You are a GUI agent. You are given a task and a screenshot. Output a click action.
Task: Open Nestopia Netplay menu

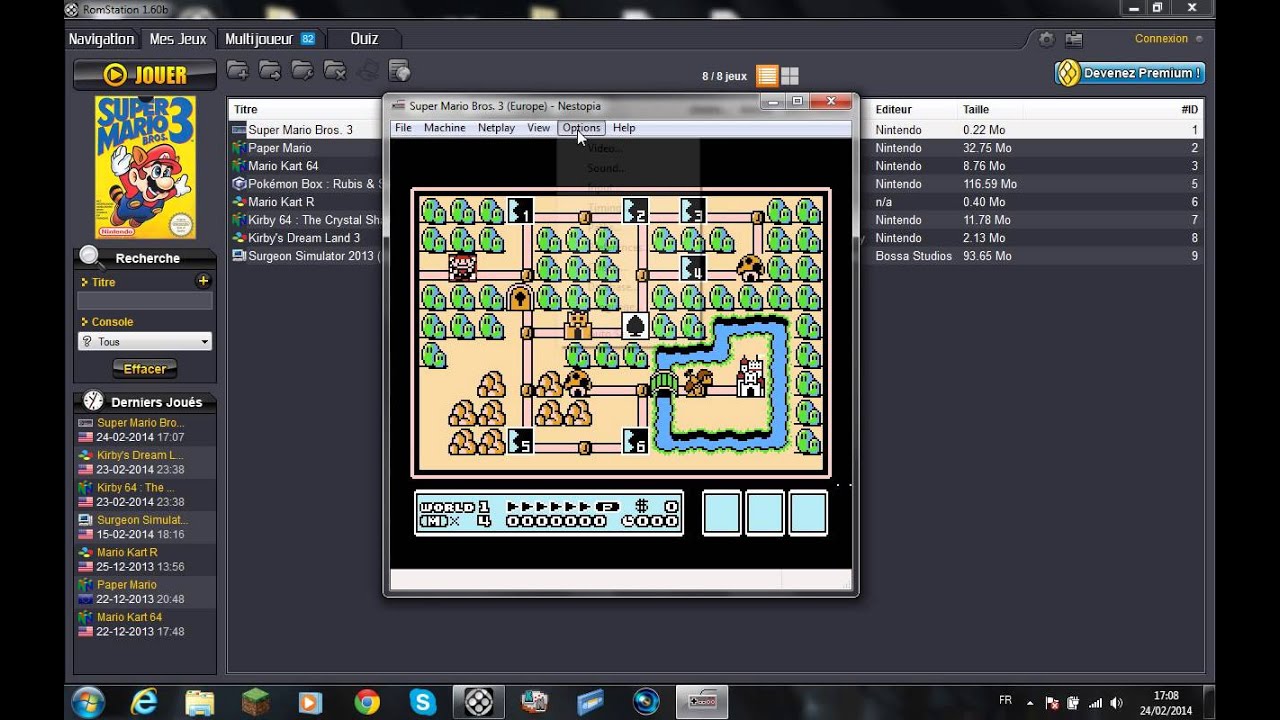[496, 128]
